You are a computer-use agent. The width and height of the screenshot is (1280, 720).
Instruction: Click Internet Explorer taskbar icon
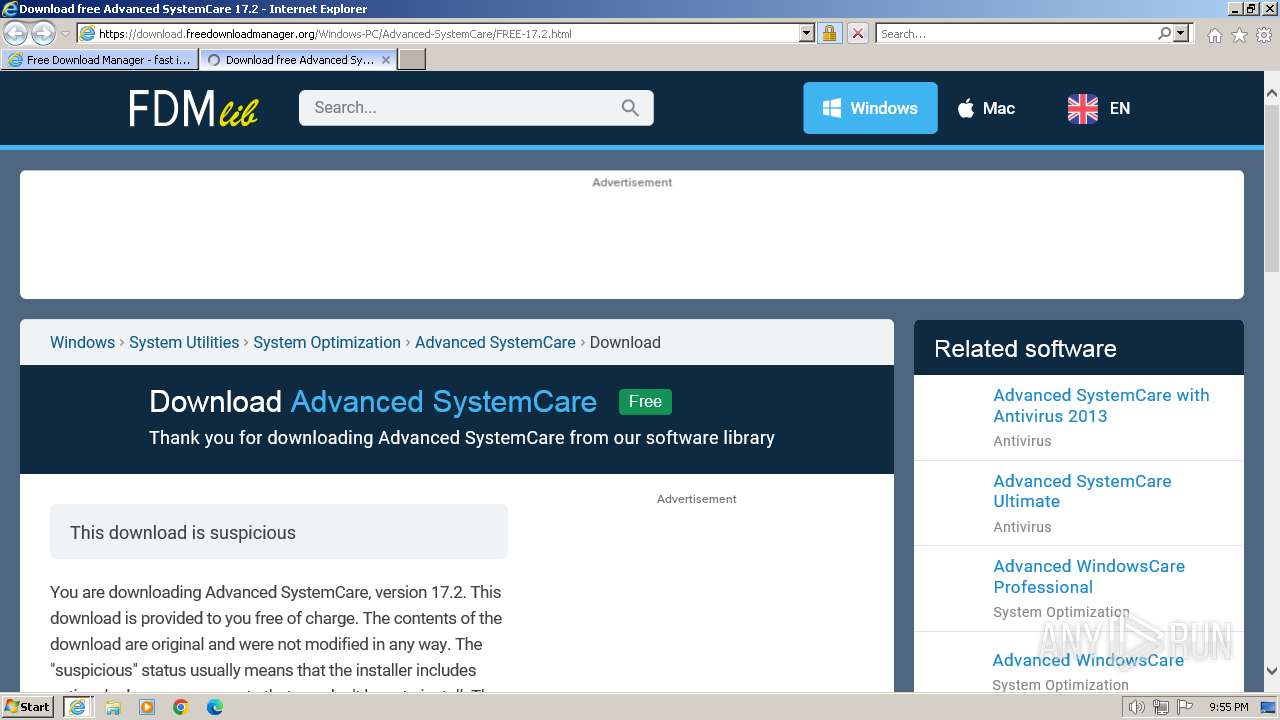click(x=78, y=706)
